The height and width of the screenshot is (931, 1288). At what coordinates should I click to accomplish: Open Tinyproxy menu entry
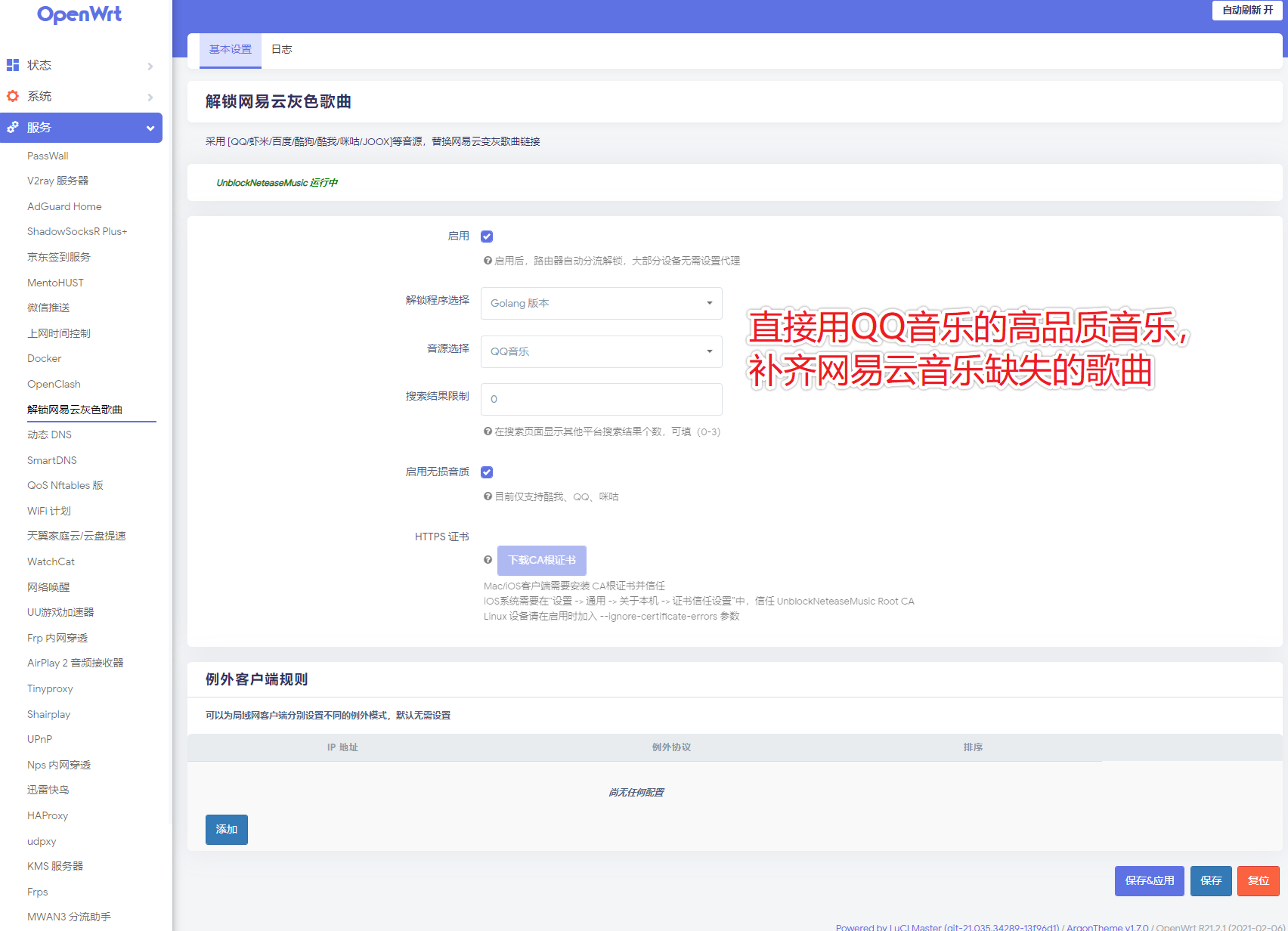50,688
